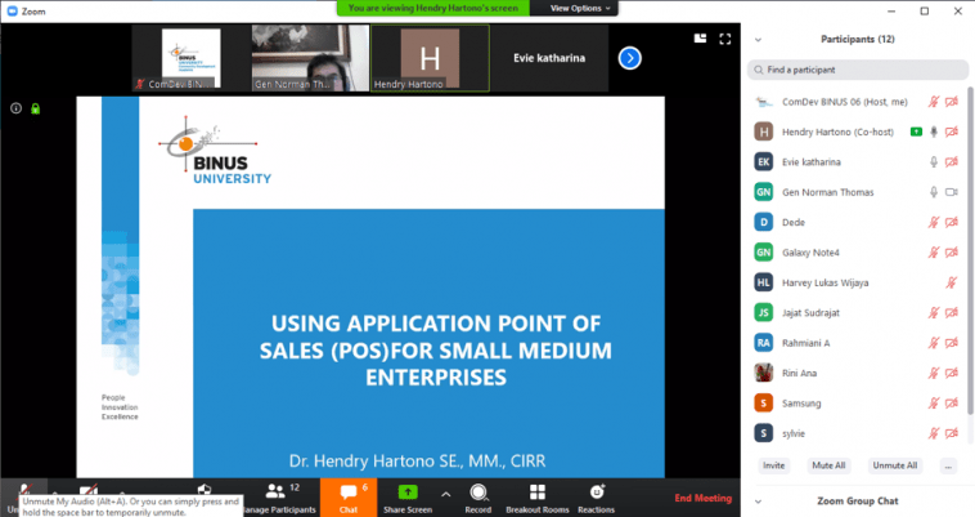The width and height of the screenshot is (977, 518).
Task: Select Evie katharina video thumbnail
Action: 549,59
